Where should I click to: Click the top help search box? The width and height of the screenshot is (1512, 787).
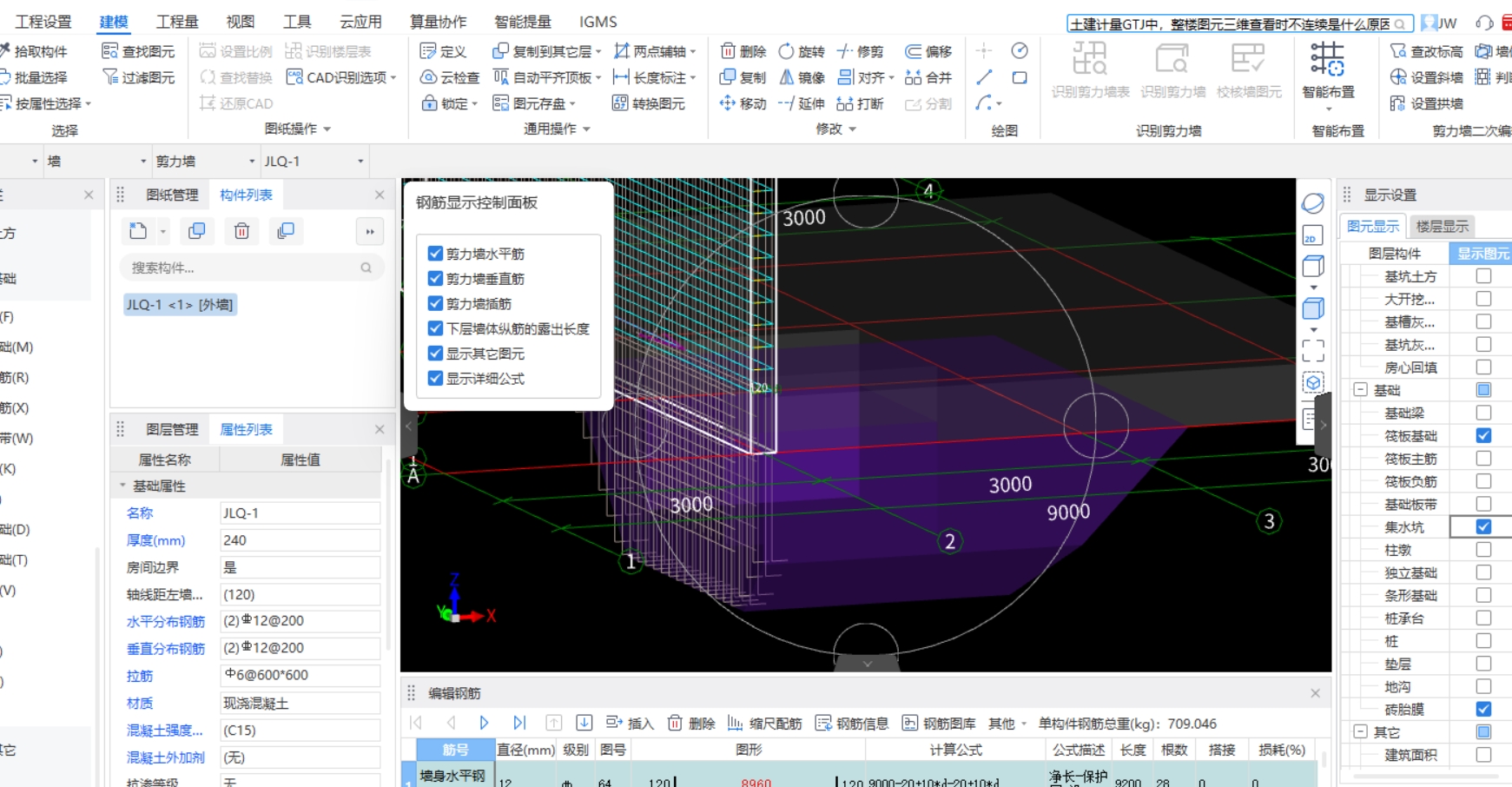[x=1239, y=23]
